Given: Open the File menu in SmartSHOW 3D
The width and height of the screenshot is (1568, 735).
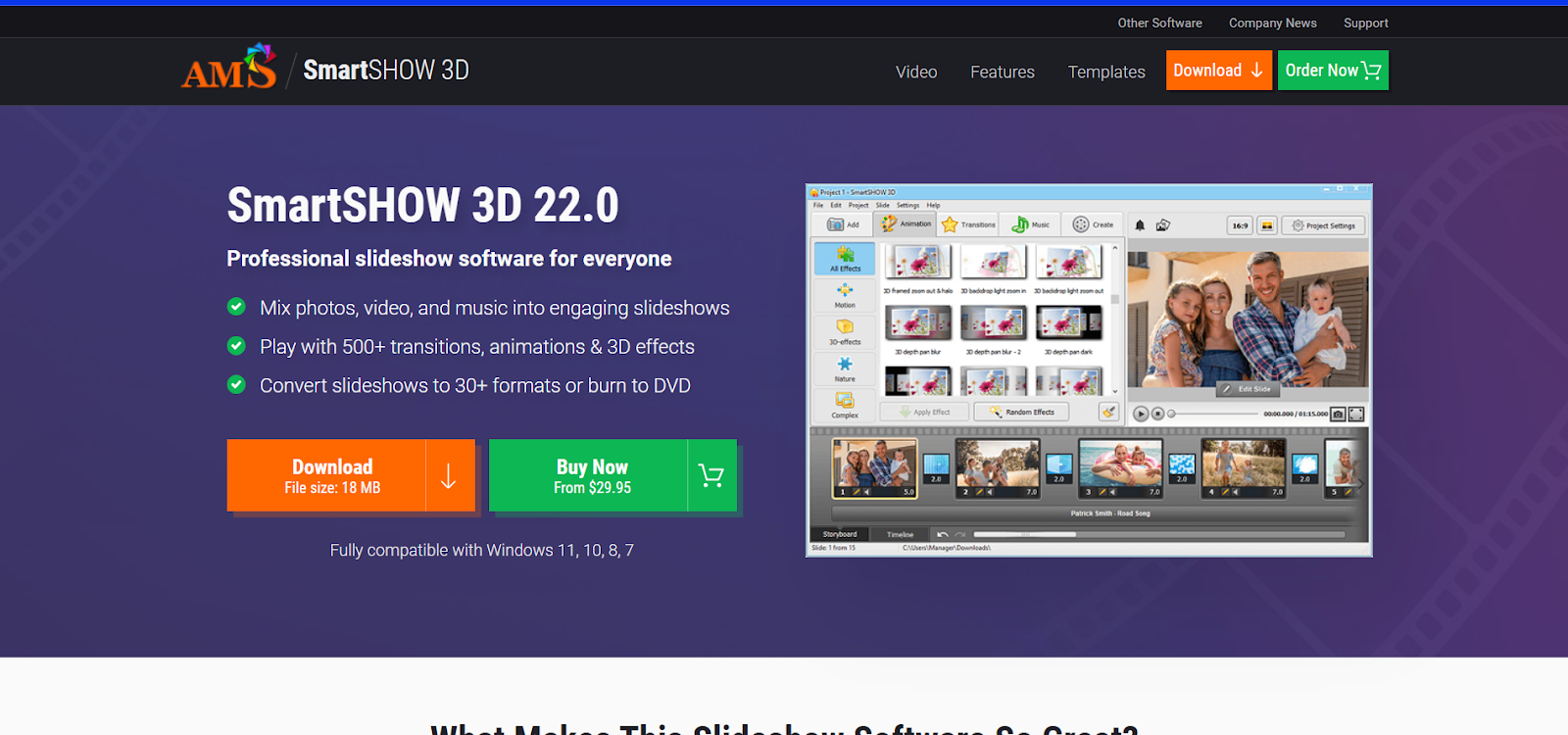Looking at the screenshot, I should [818, 205].
